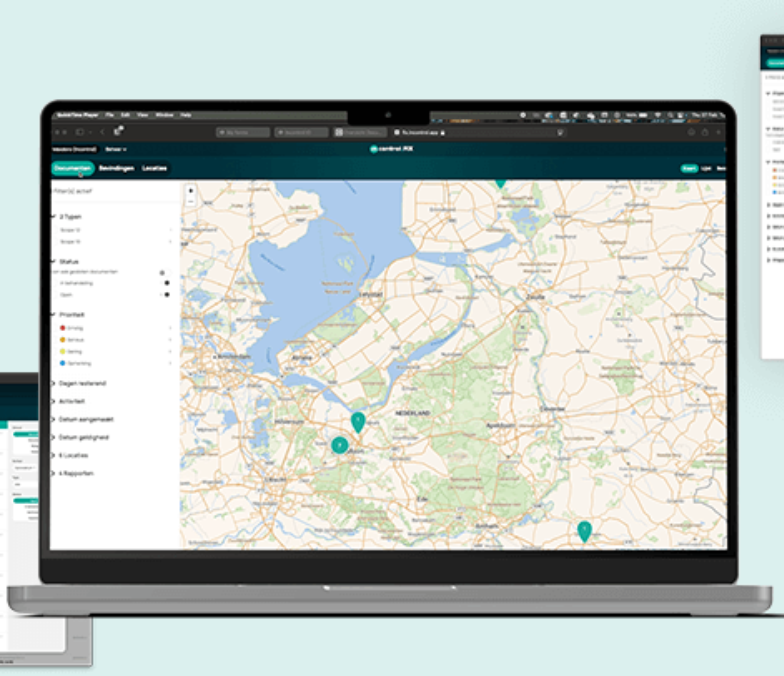Expand the Activiteit filter section
784x676 pixels.
coord(73,401)
